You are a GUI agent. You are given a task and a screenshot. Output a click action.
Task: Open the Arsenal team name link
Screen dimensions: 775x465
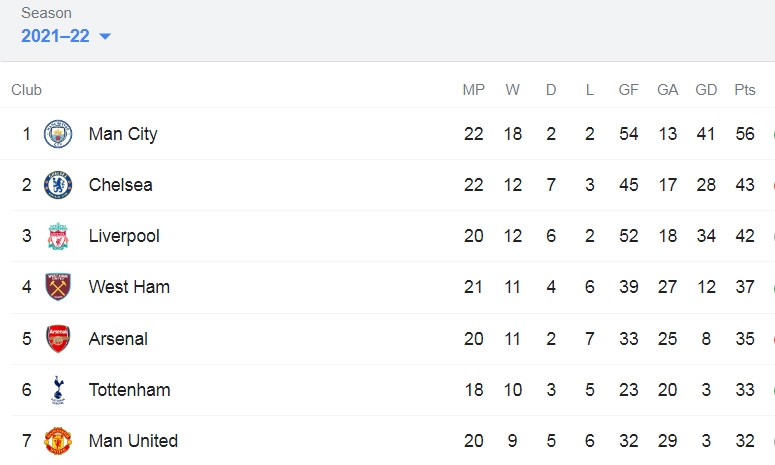pos(118,339)
